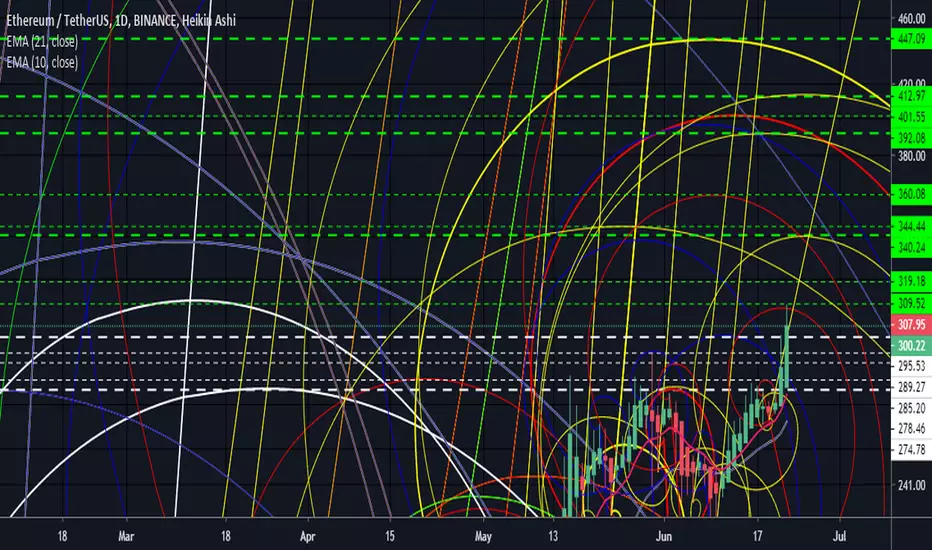This screenshot has height=550, width=932.
Task: Click the 241.00 price axis tick
Action: 912,485
